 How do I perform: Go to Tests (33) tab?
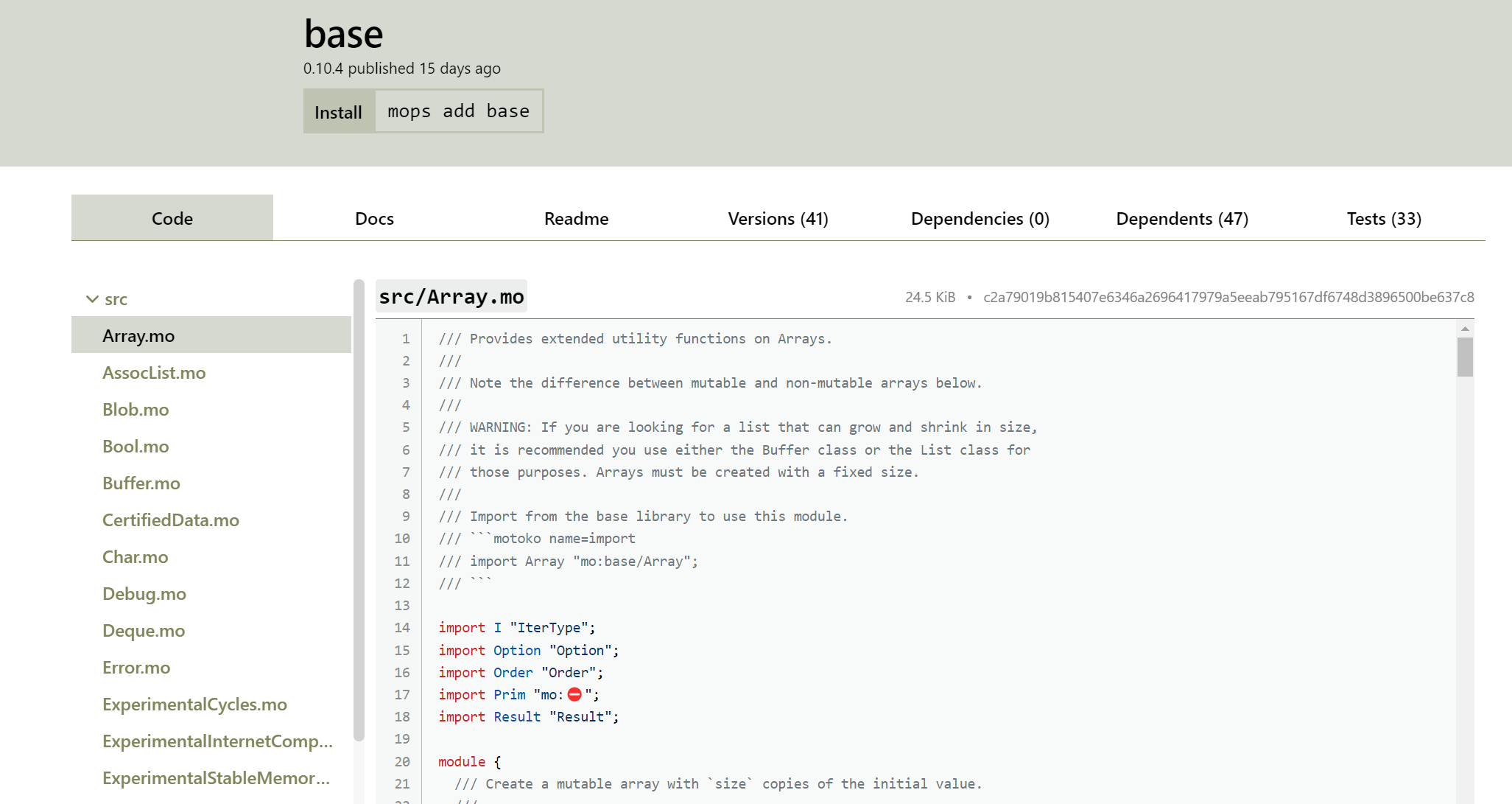[1383, 219]
